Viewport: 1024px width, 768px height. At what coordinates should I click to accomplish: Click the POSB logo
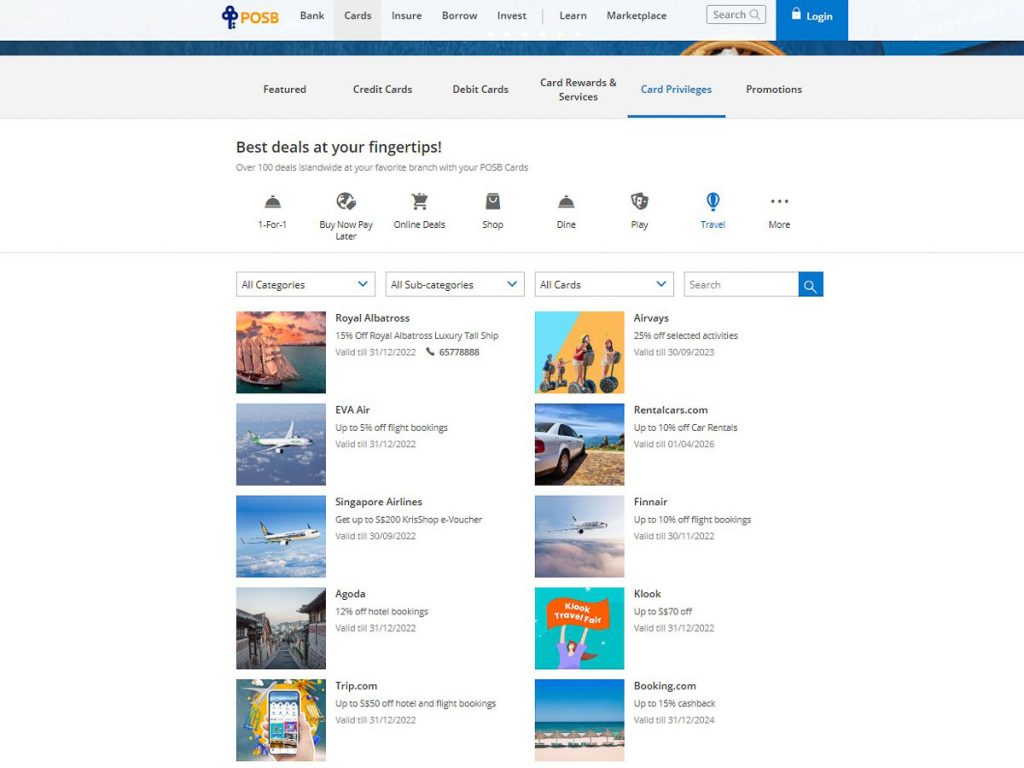[x=250, y=16]
